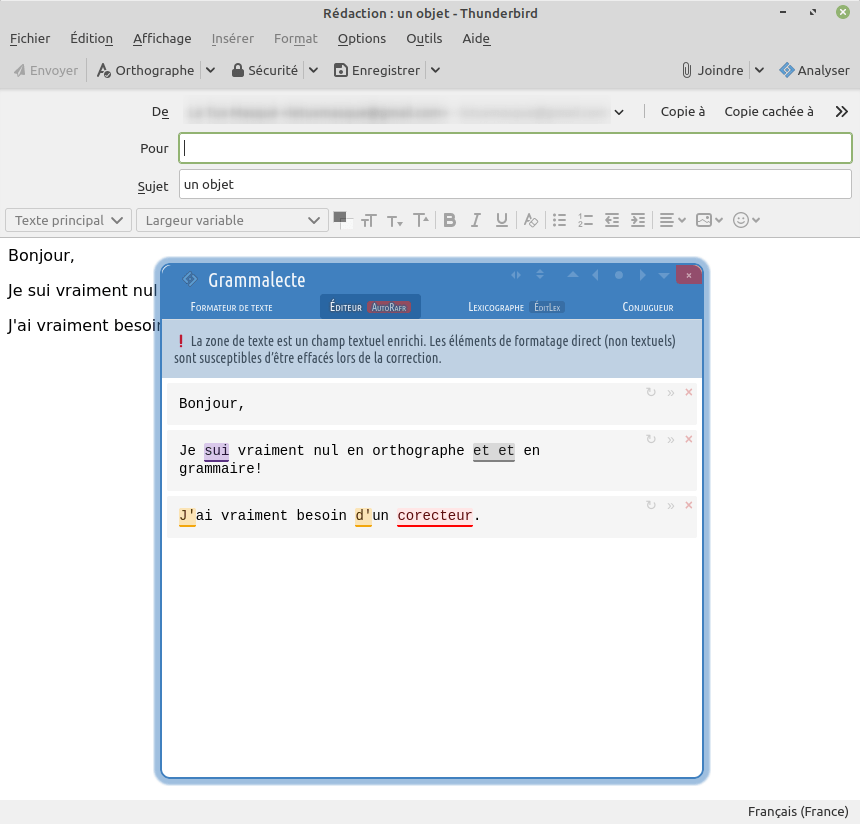The height and width of the screenshot is (824, 860).
Task: Open the emoticon smiley dropdown
Action: pos(746,221)
